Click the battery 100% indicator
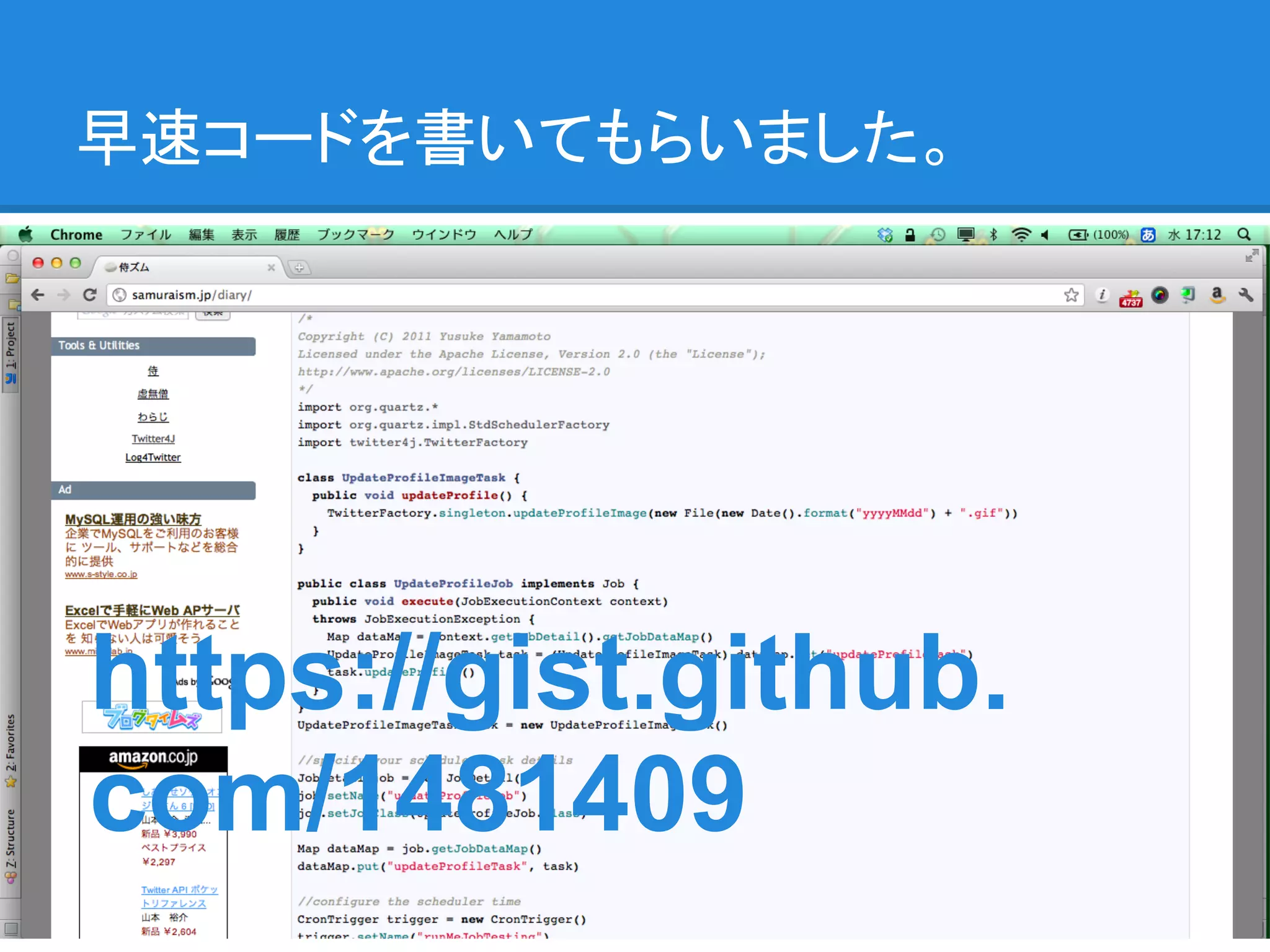 click(x=1098, y=234)
